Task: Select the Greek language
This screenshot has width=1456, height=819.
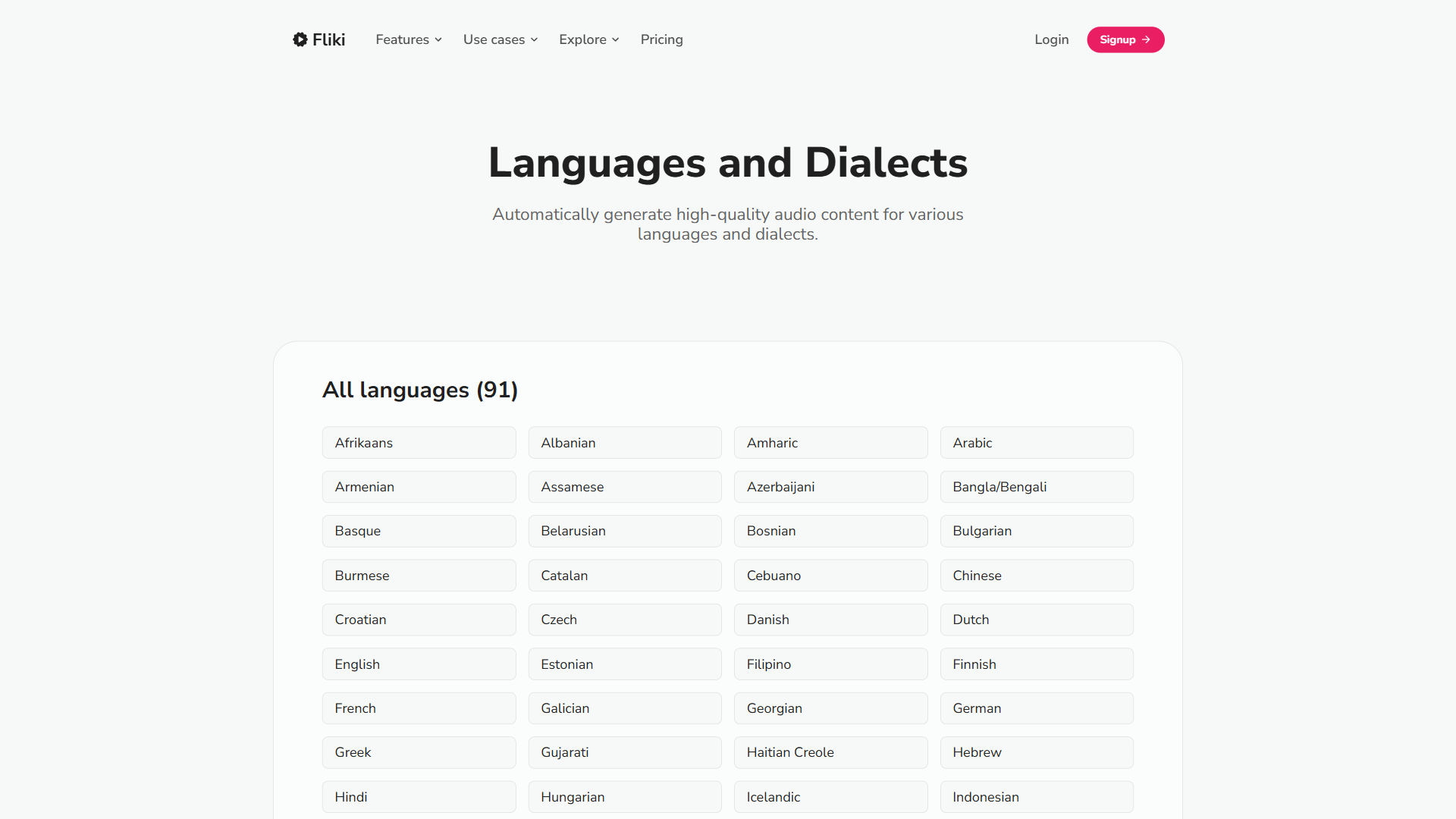Action: tap(419, 752)
